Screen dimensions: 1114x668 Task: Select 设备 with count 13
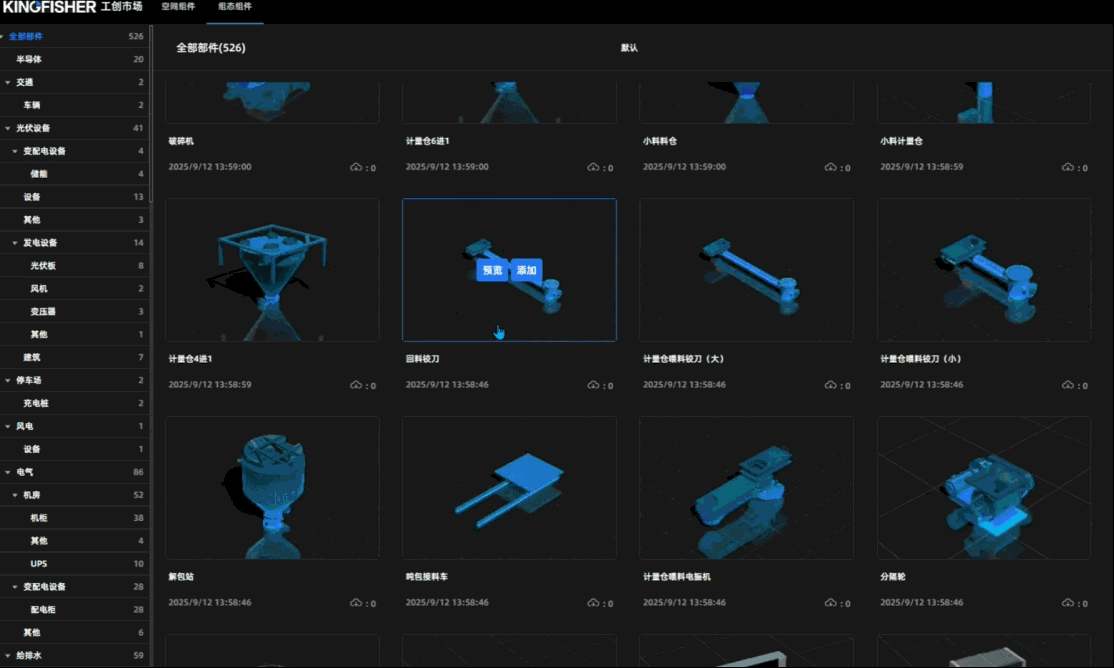(75, 197)
